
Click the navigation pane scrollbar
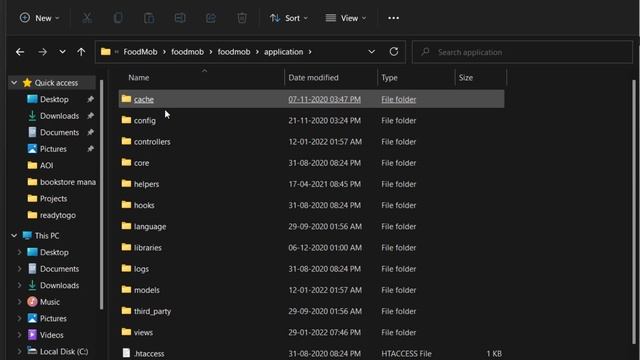(x=101, y=195)
